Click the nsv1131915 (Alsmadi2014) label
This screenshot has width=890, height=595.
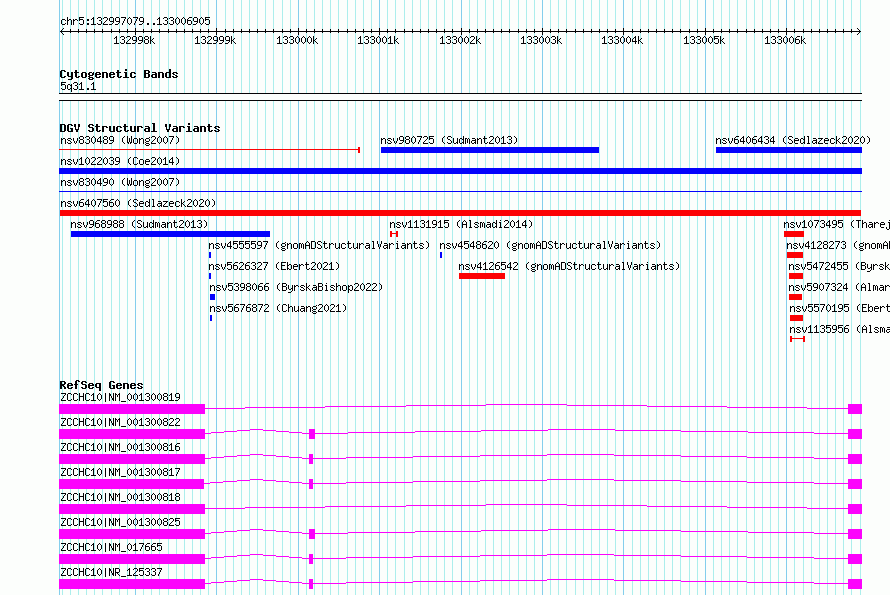click(461, 224)
